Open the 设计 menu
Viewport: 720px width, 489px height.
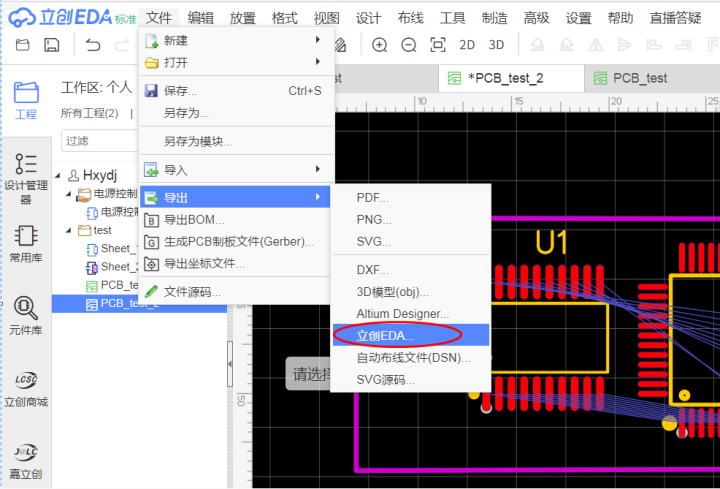point(368,18)
